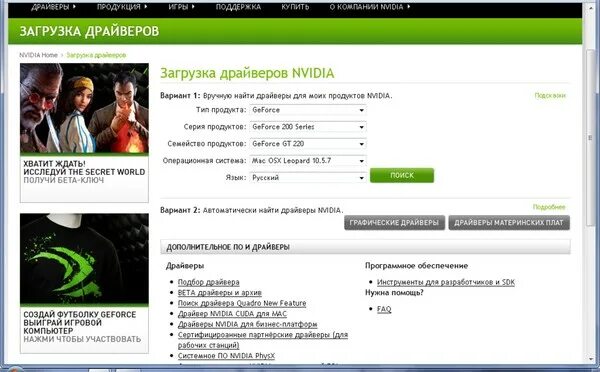Screen dimensions: 600x372
Task: Open the ДРАЙВЕРЫ menu
Action: coord(53,7)
